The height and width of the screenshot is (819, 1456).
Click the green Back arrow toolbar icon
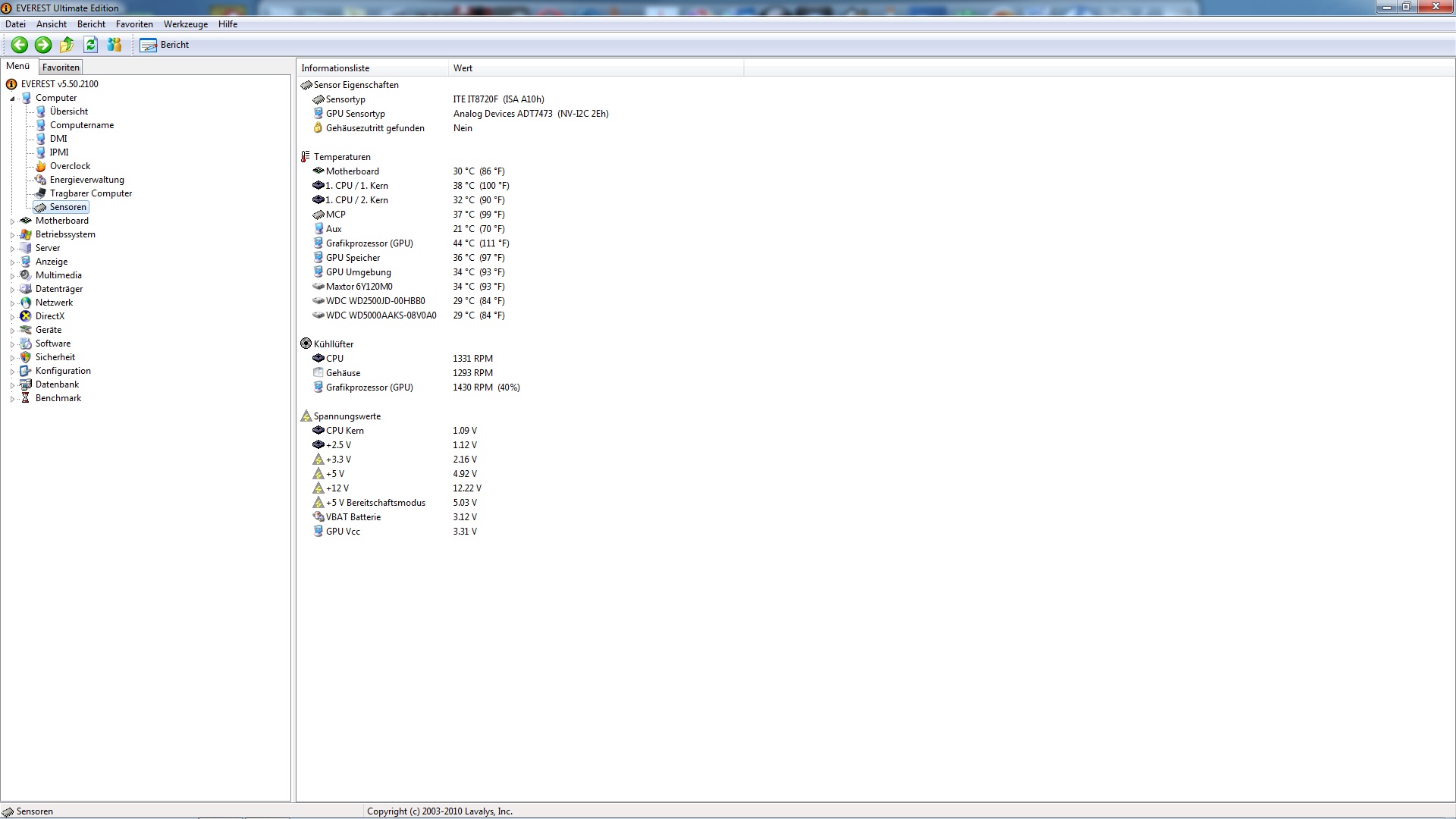[20, 45]
